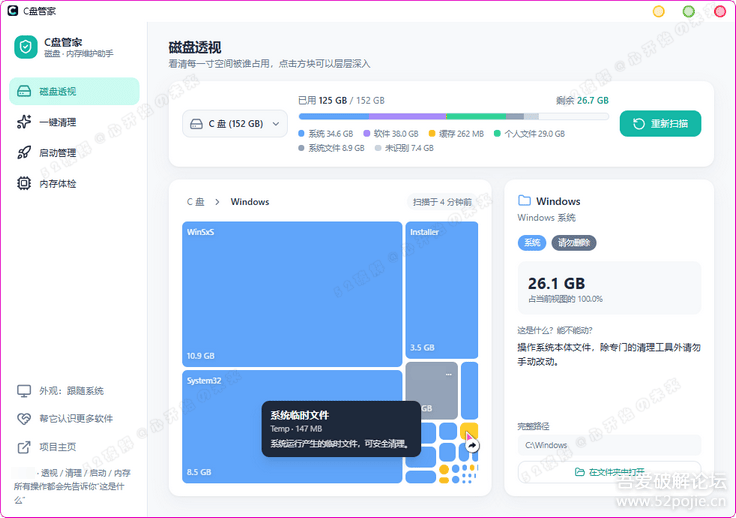Open the 磁盘透视 sidebar page

point(74,91)
